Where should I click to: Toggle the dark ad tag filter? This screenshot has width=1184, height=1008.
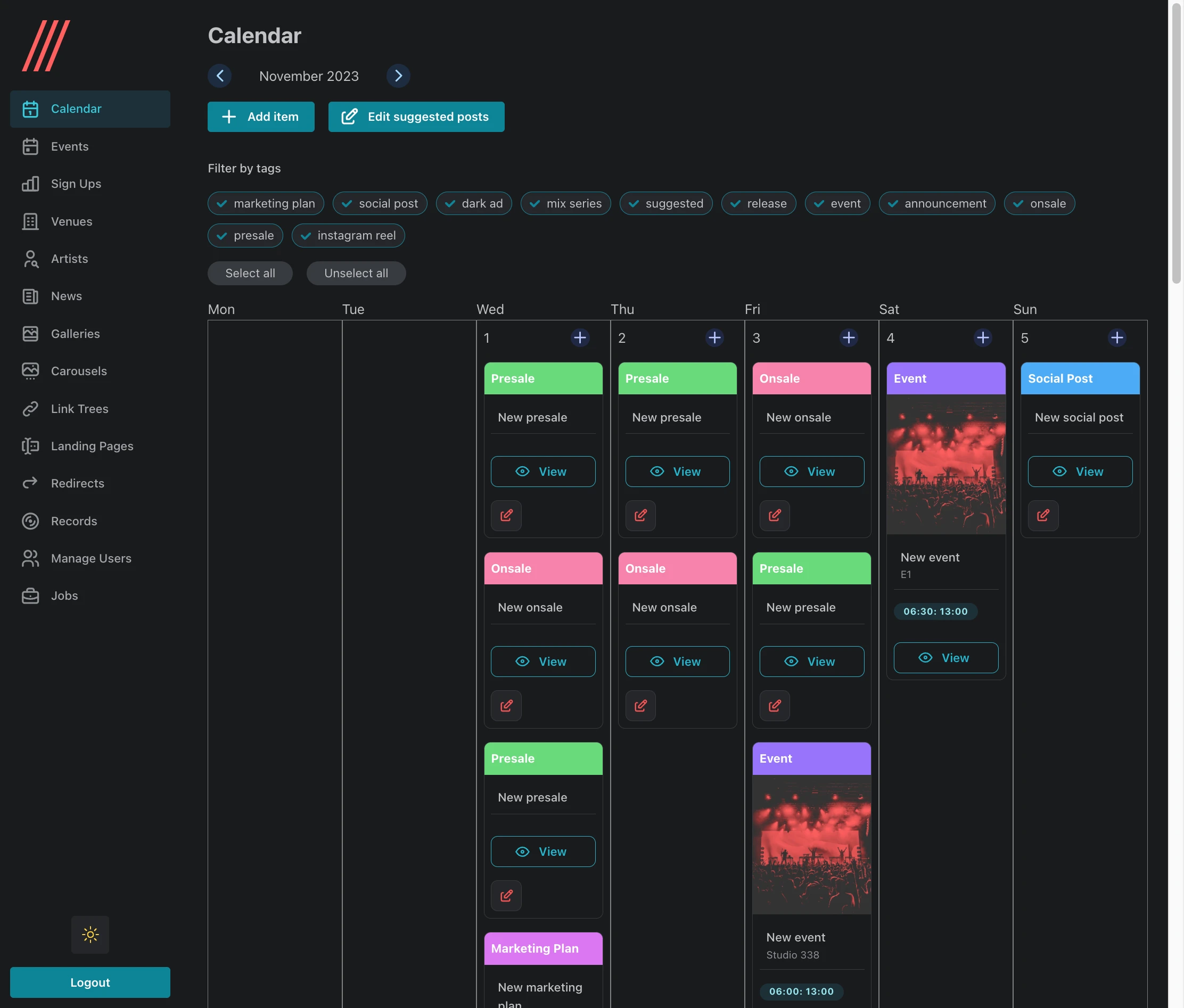[474, 203]
